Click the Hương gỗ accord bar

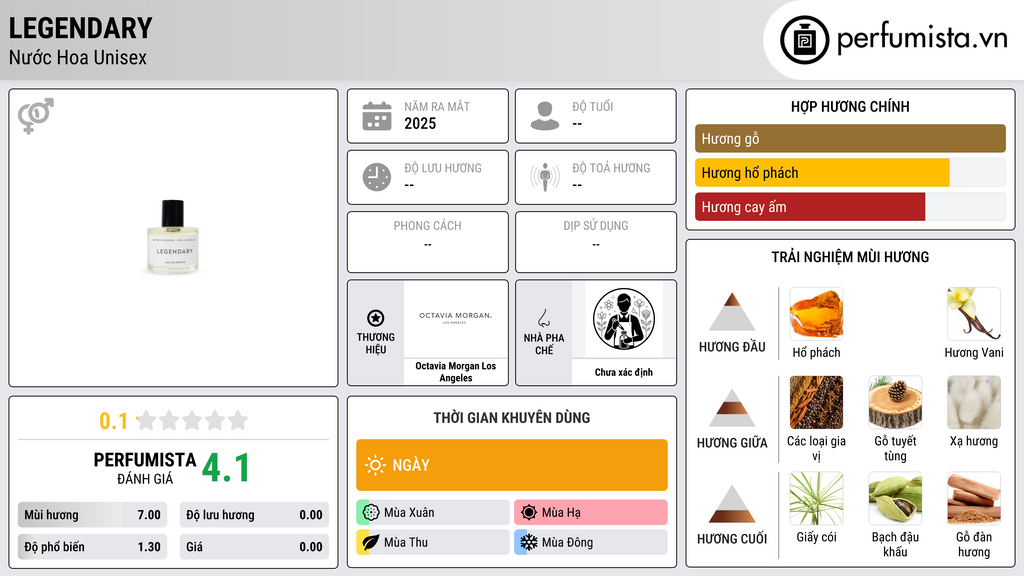(x=850, y=138)
